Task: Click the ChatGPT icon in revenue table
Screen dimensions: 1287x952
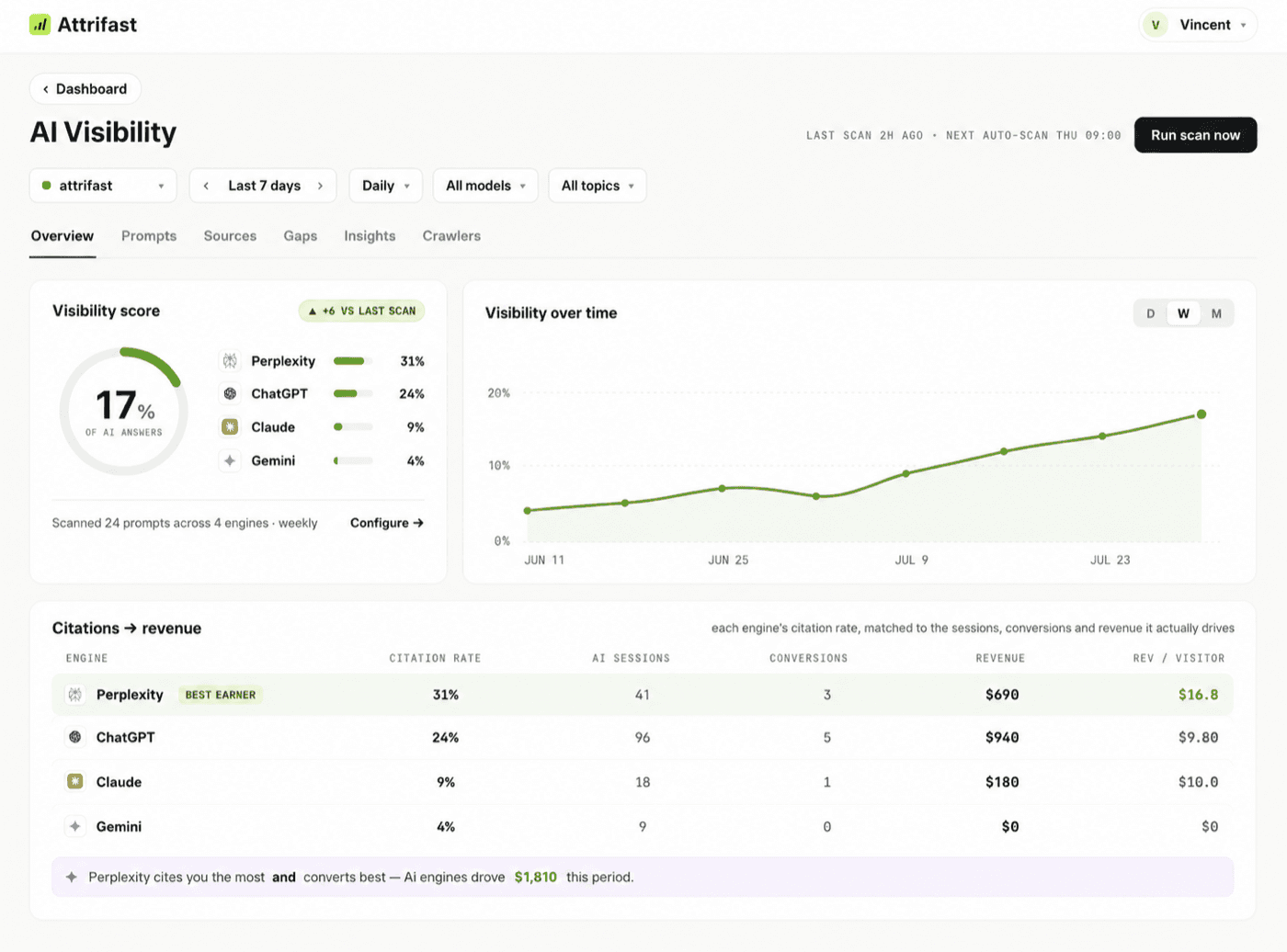Action: pyautogui.click(x=75, y=737)
